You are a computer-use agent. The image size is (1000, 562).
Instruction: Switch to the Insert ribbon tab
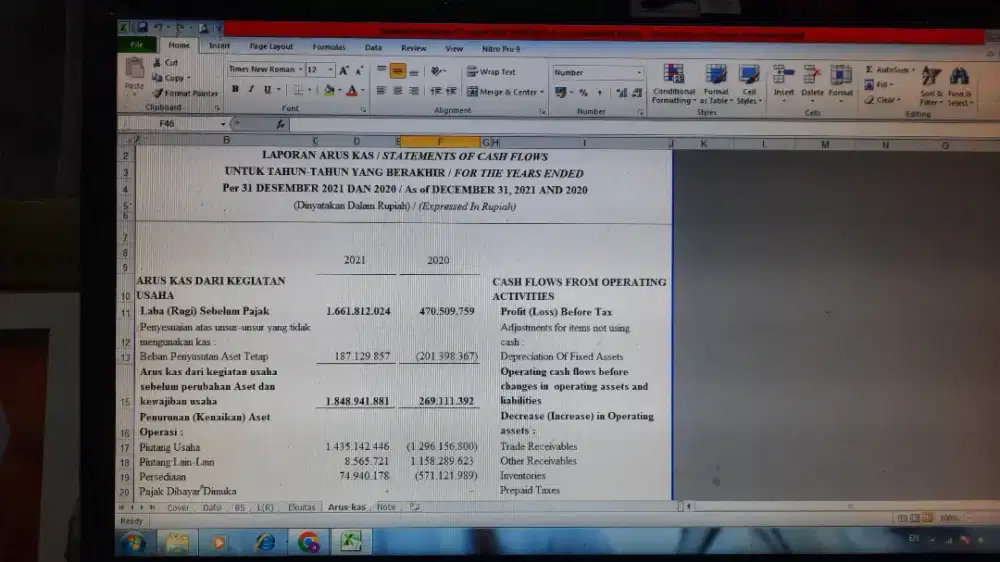219,46
